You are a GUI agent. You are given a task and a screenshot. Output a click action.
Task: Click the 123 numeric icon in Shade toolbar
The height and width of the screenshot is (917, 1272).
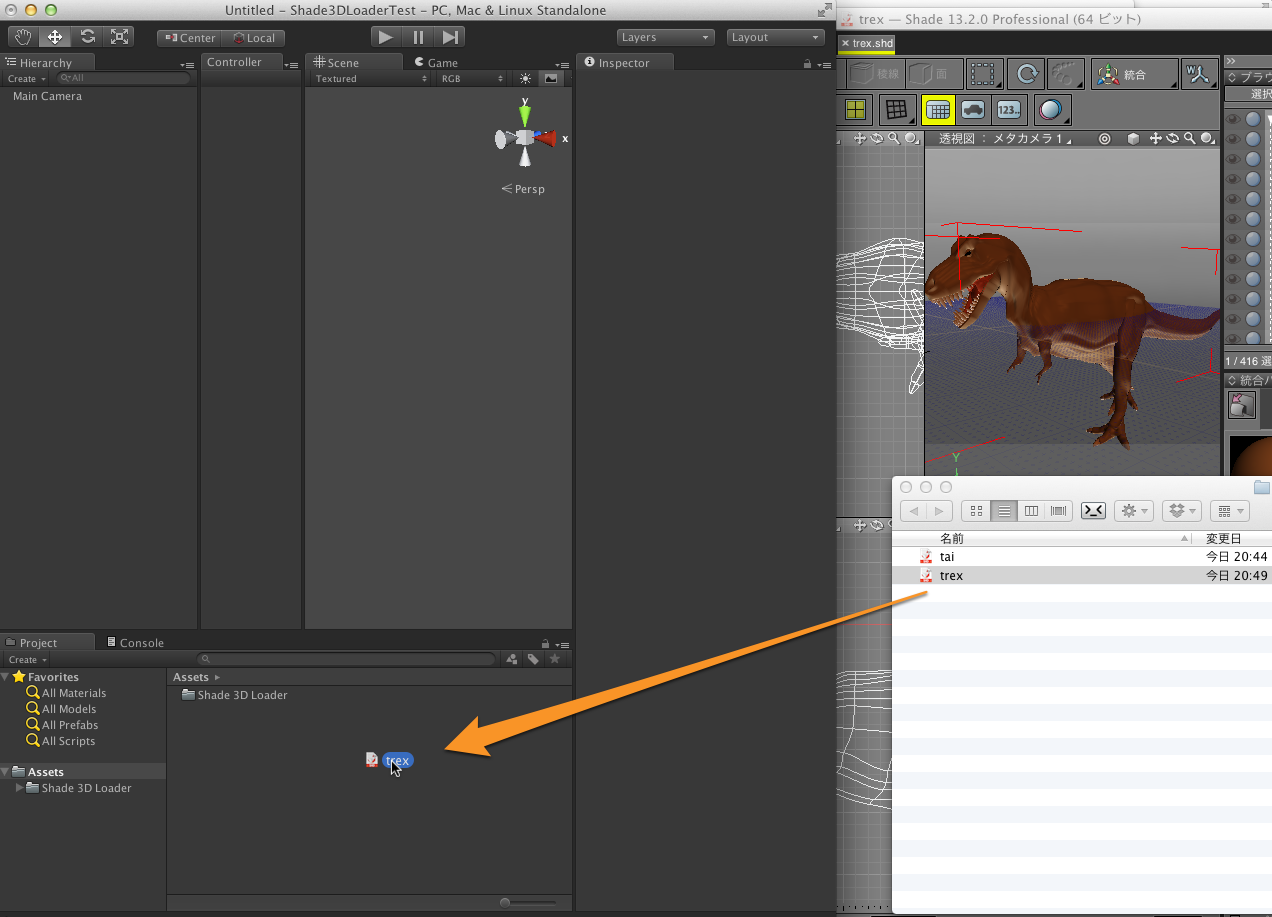coord(1009,110)
